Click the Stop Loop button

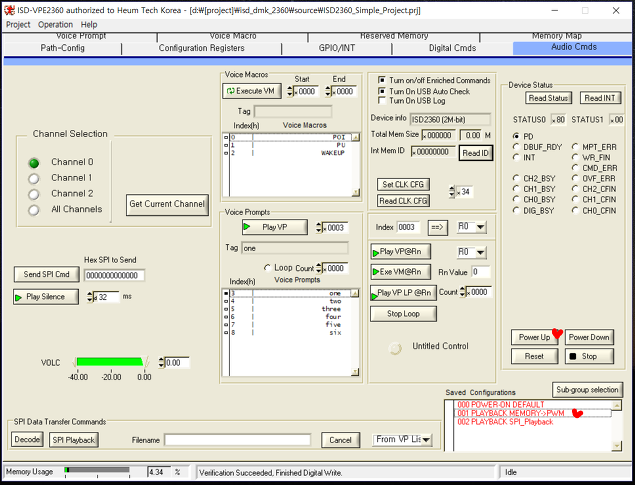coord(403,314)
